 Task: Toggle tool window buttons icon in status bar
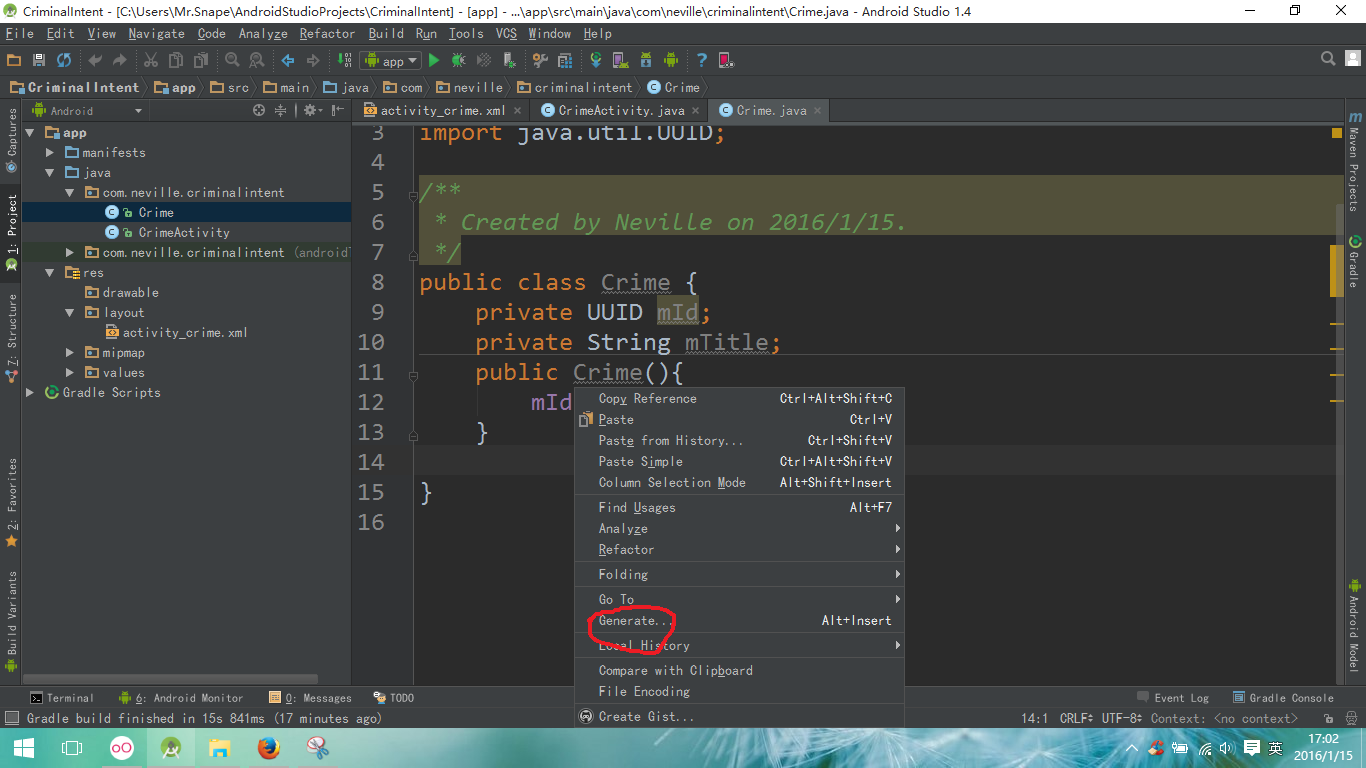click(x=12, y=718)
